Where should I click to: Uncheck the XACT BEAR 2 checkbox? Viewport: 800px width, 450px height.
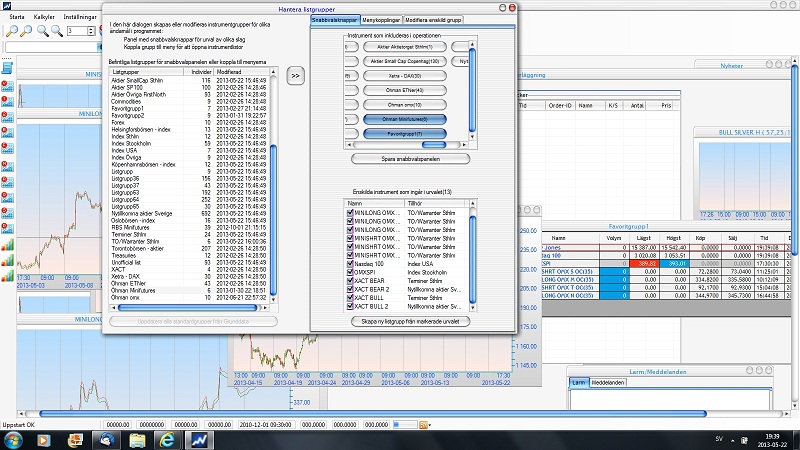[350, 287]
